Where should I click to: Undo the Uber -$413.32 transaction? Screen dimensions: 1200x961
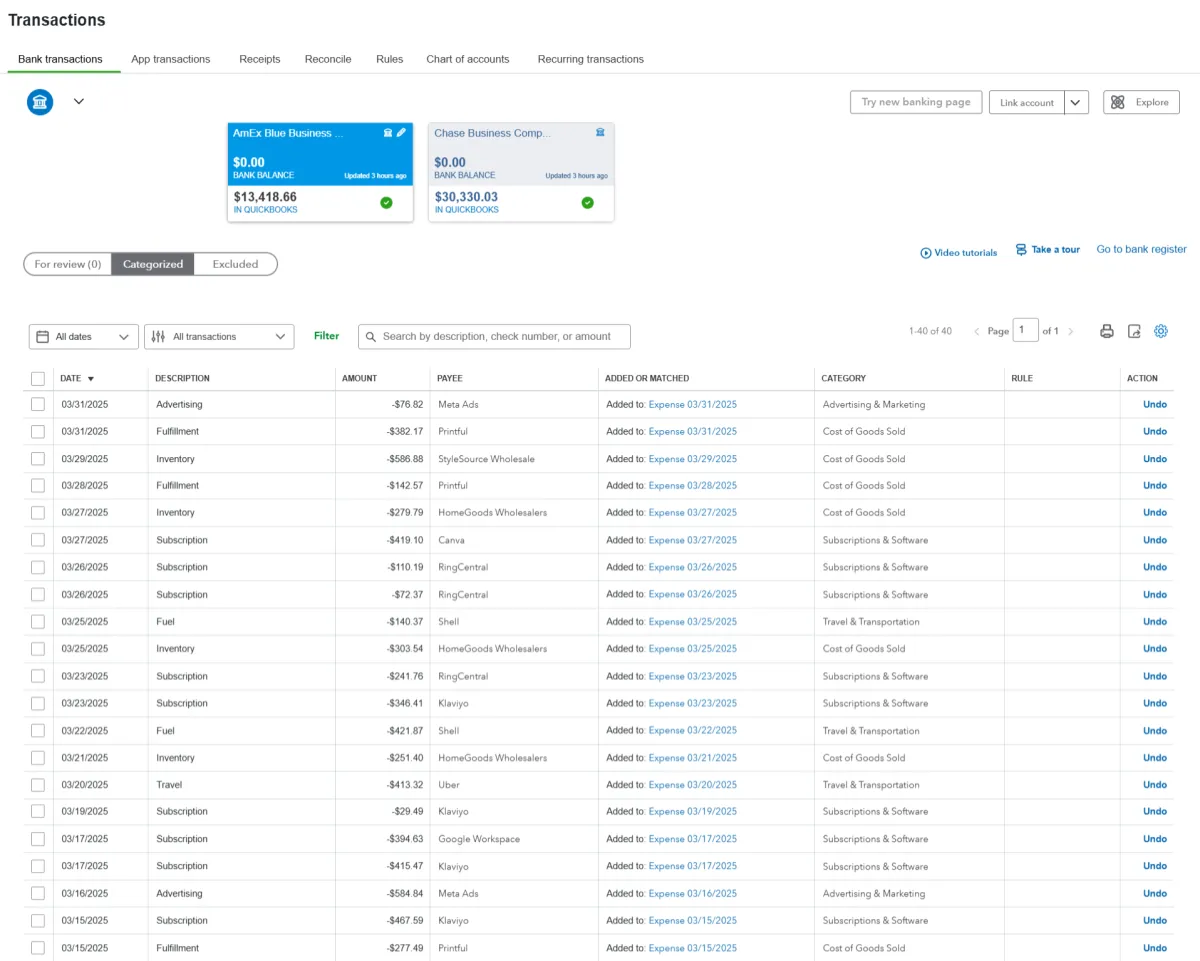tap(1155, 785)
